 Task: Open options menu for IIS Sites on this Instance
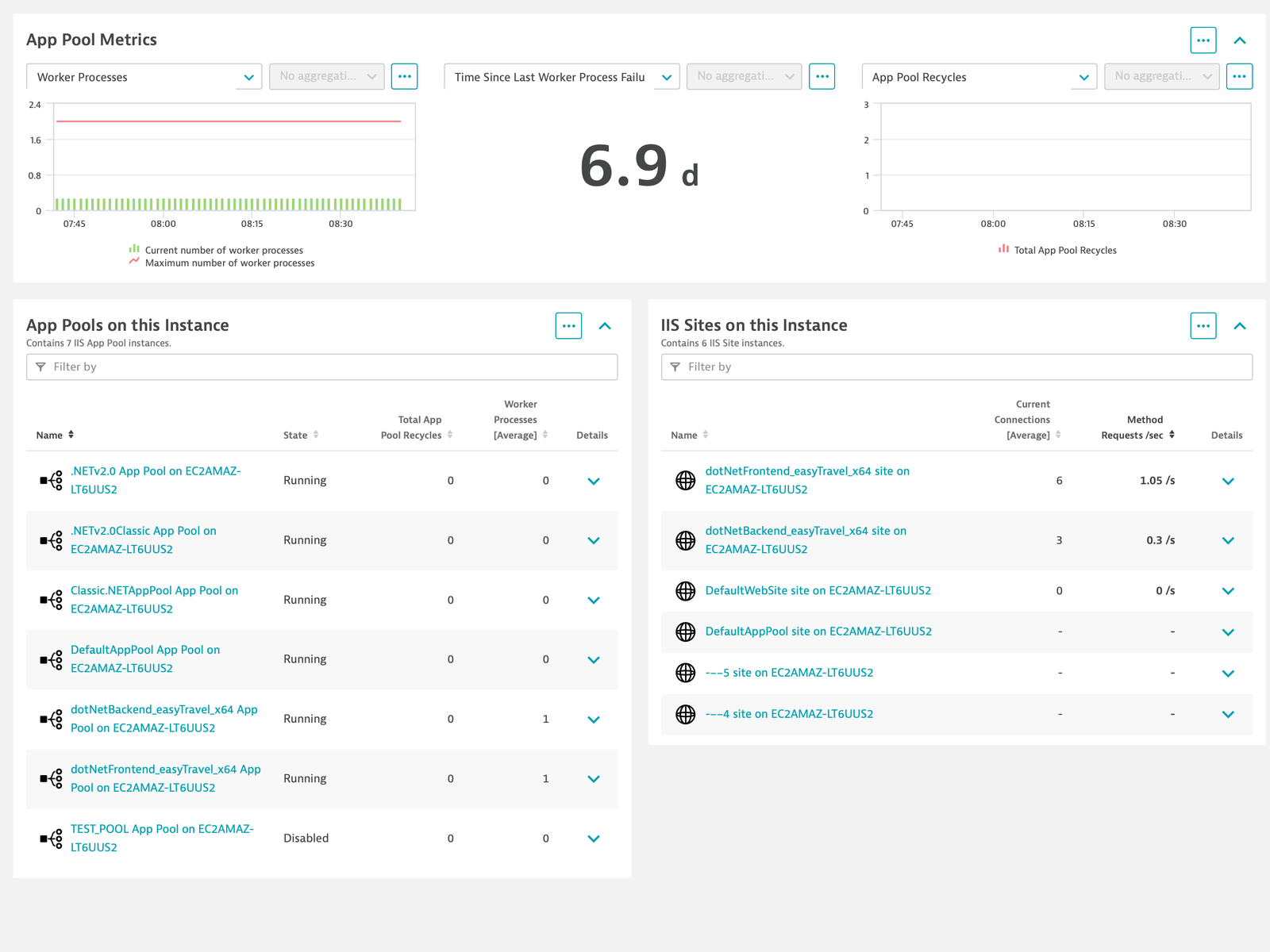click(x=1203, y=326)
